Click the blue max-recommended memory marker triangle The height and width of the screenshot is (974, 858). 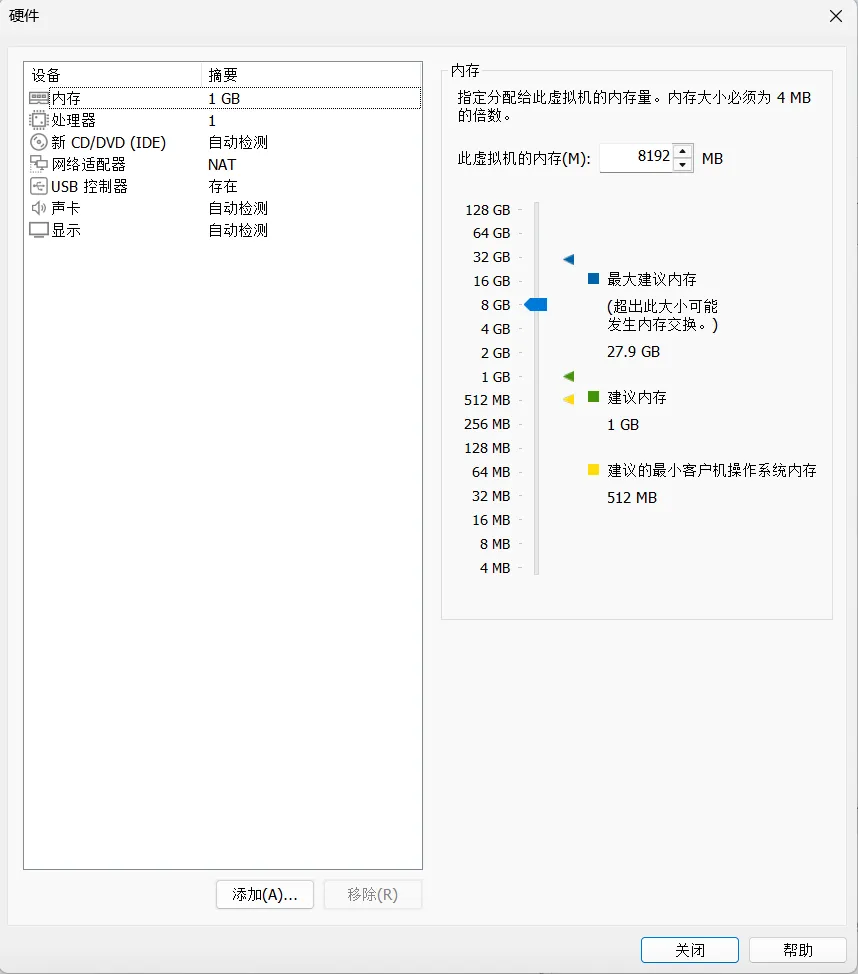tap(568, 259)
